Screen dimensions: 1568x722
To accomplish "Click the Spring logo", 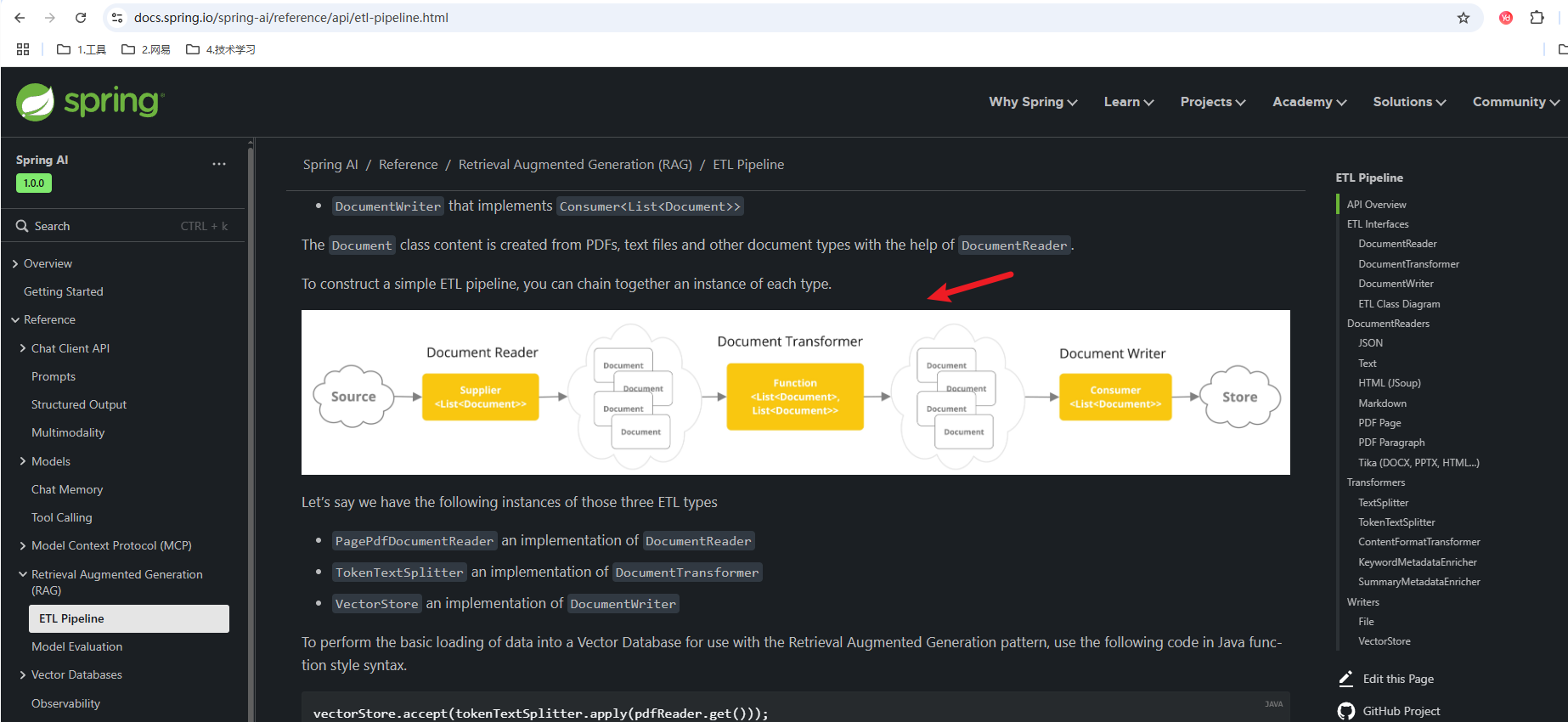I will click(89, 102).
